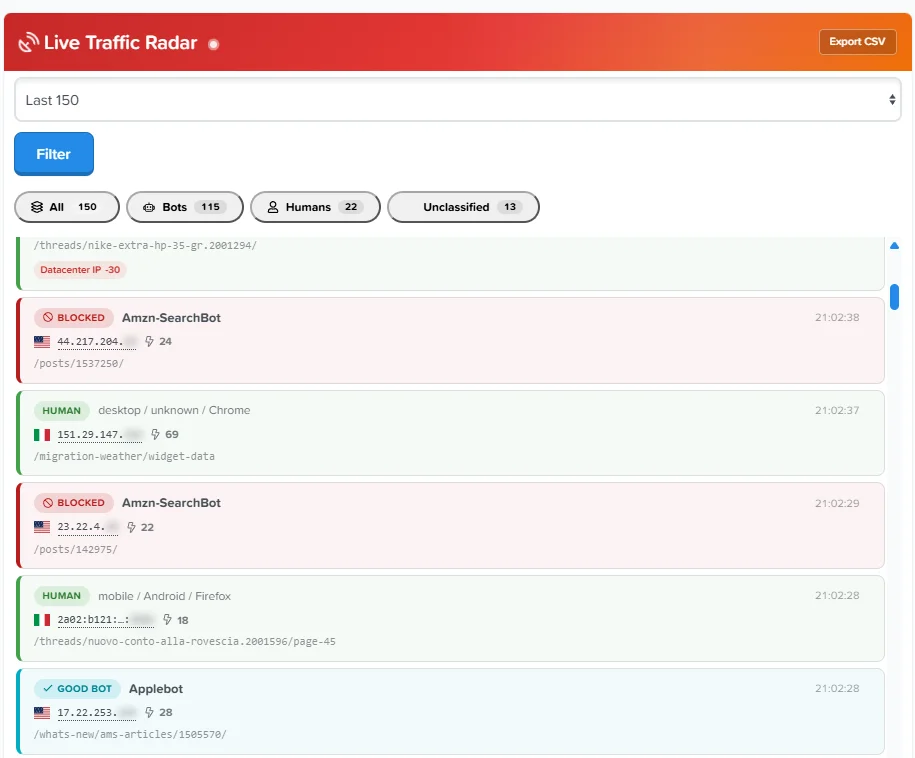Open the Last 150 dropdown
The width and height of the screenshot is (915, 758).
coord(458,100)
